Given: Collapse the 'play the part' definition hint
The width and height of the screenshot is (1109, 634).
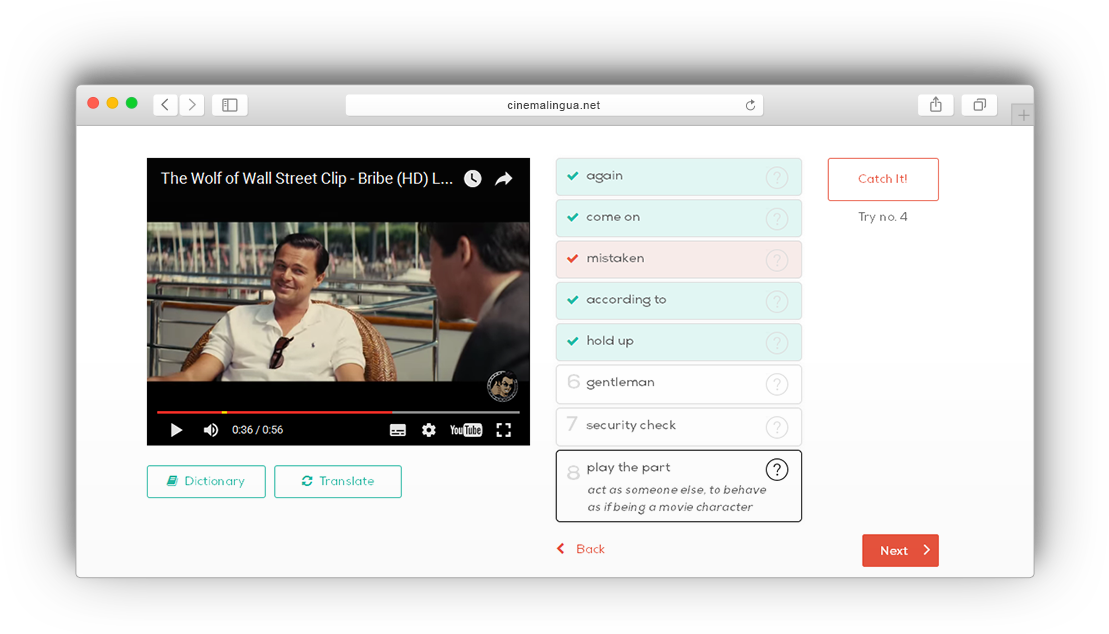Looking at the screenshot, I should pos(777,469).
